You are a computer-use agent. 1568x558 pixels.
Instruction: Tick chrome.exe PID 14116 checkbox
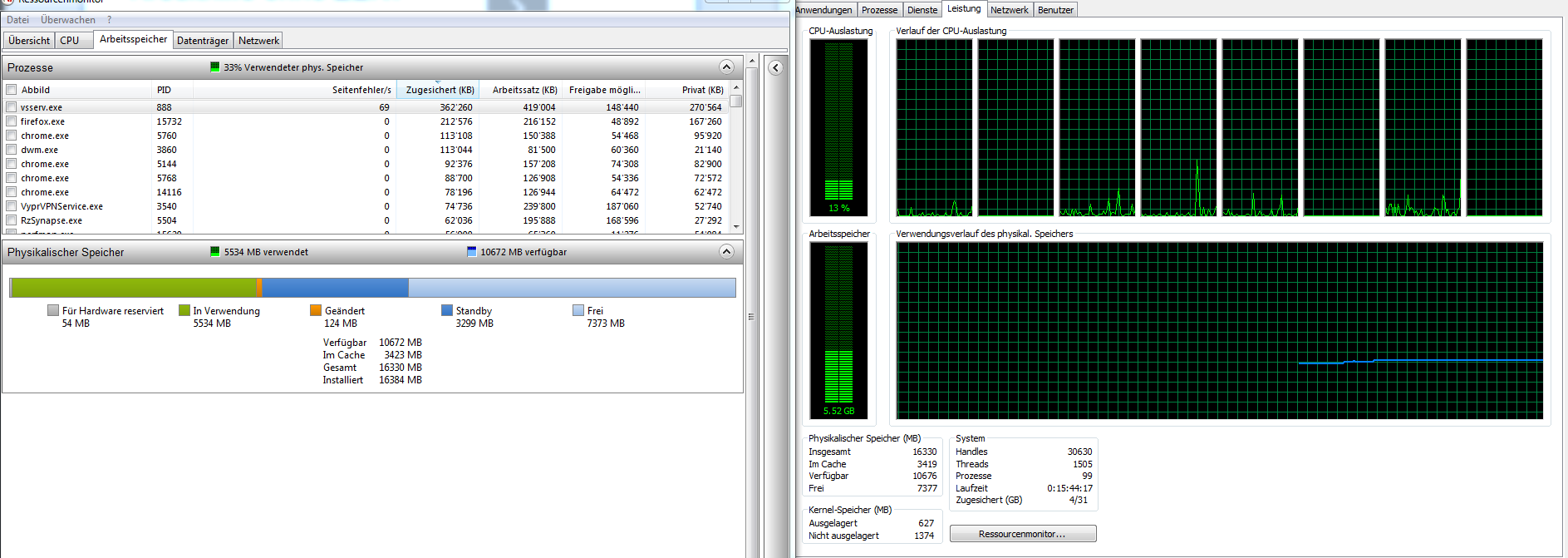click(12, 192)
